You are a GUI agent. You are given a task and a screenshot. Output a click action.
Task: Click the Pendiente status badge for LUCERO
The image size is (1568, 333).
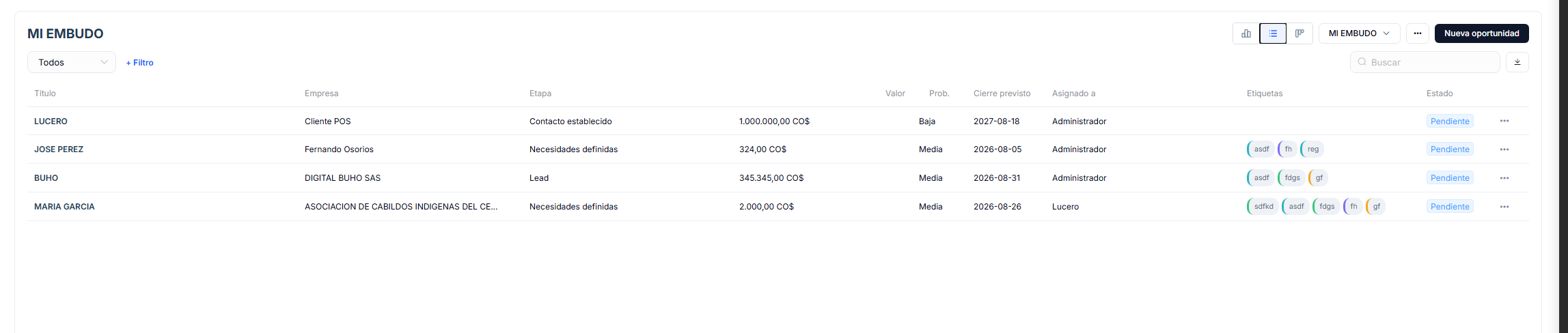tap(1450, 121)
